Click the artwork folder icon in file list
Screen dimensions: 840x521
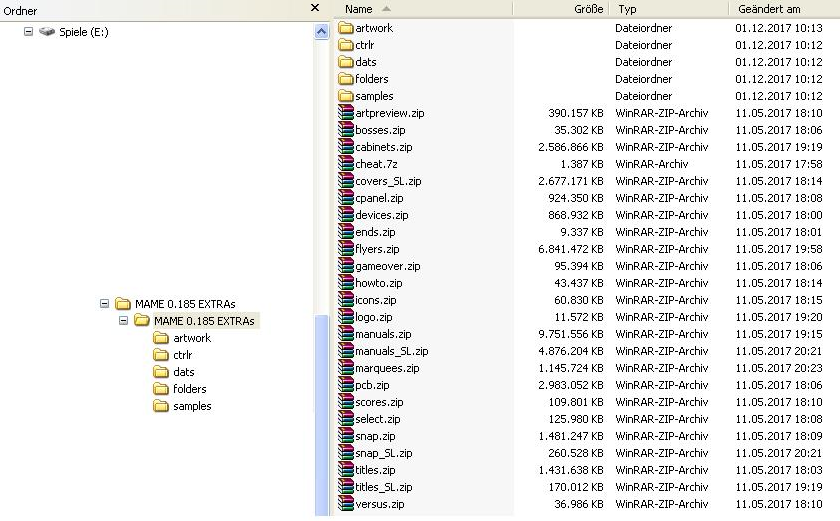[x=346, y=28]
